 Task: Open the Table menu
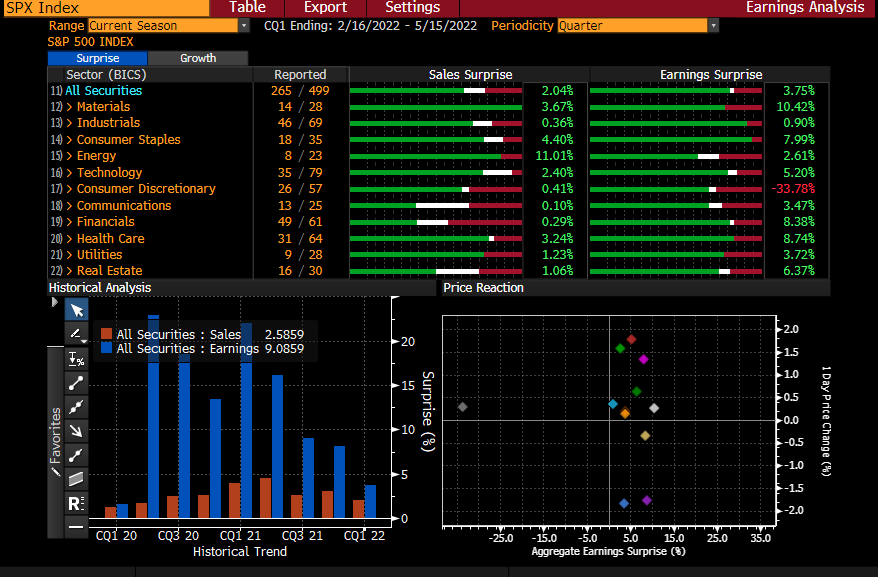pos(247,7)
